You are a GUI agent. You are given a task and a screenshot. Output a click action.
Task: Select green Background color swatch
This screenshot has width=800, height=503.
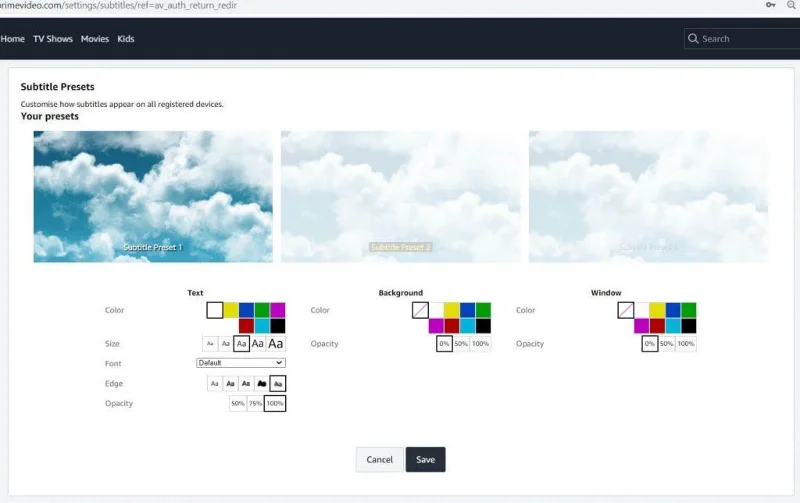coord(484,310)
